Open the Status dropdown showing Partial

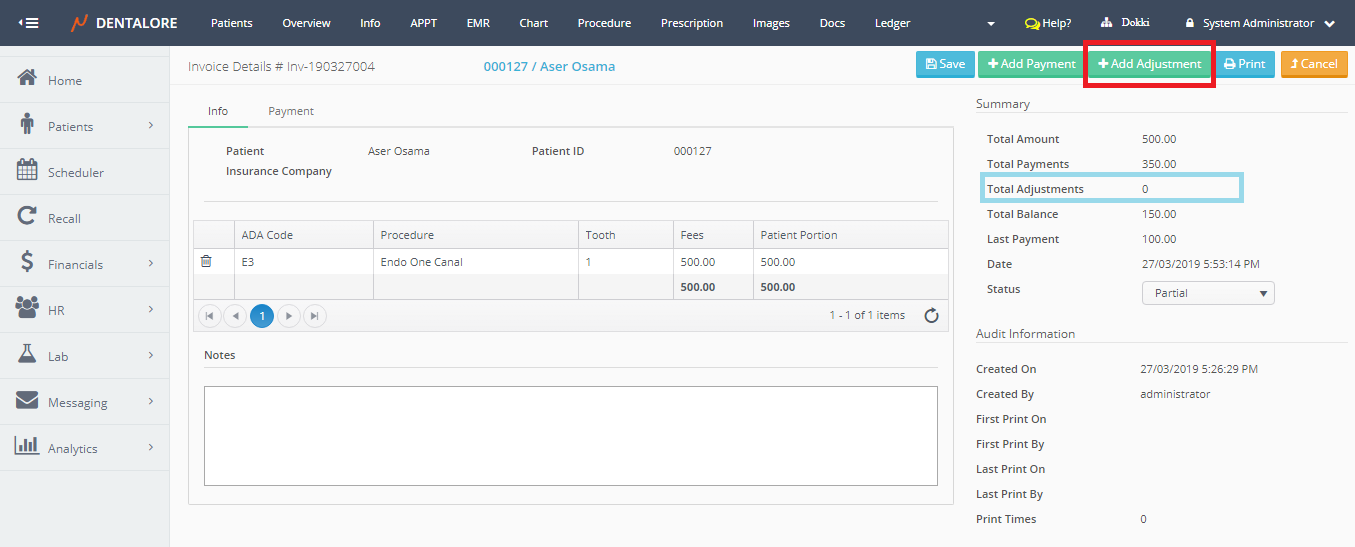1208,294
